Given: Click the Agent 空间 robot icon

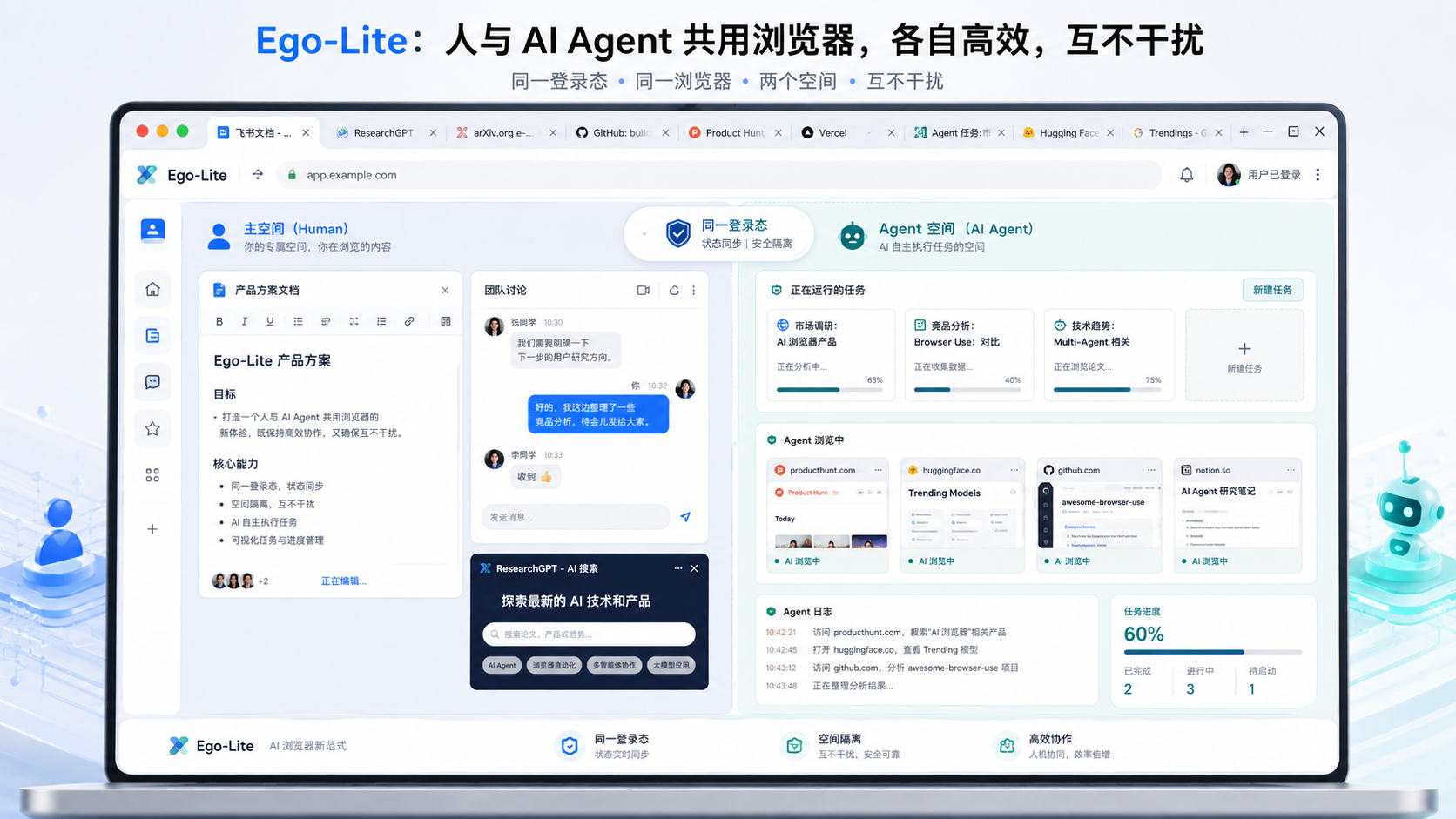Looking at the screenshot, I should tap(852, 235).
